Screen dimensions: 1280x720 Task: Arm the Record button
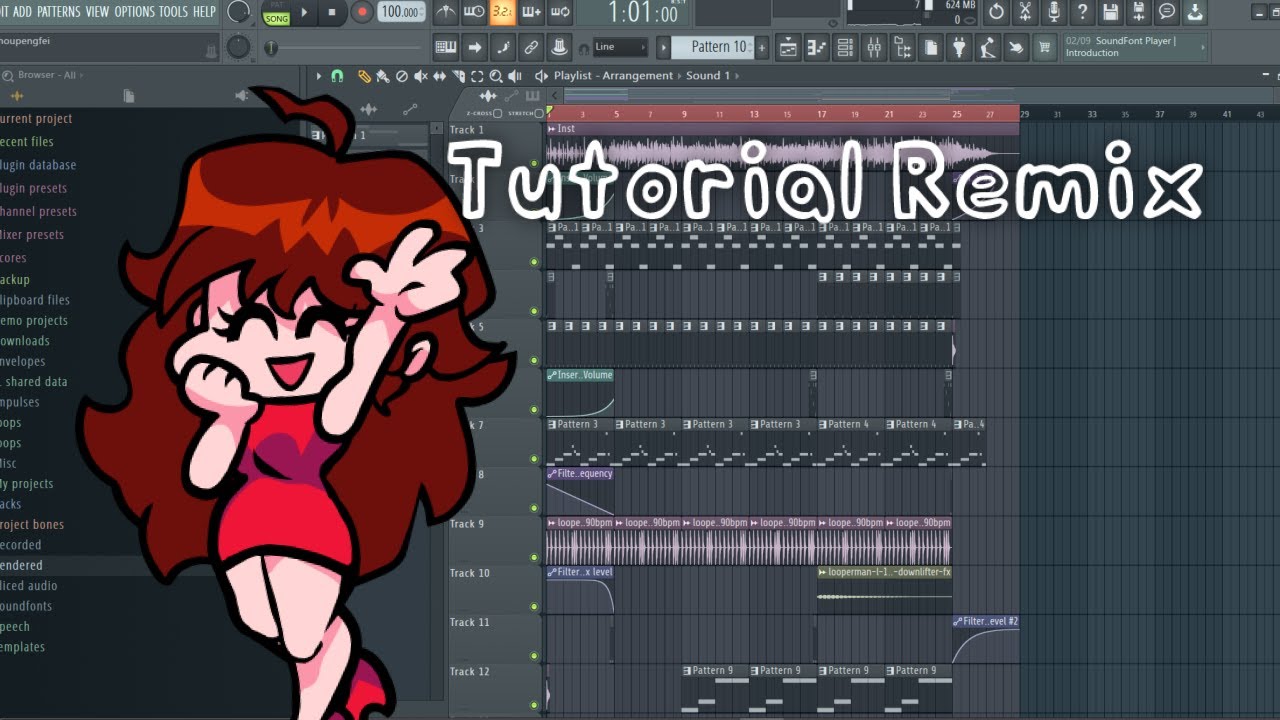pos(362,12)
